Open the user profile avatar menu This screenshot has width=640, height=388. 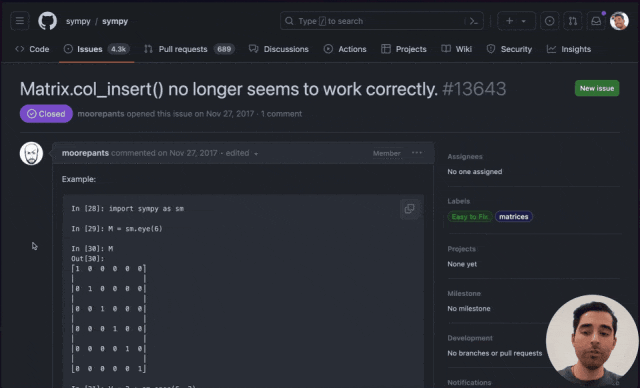click(619, 21)
